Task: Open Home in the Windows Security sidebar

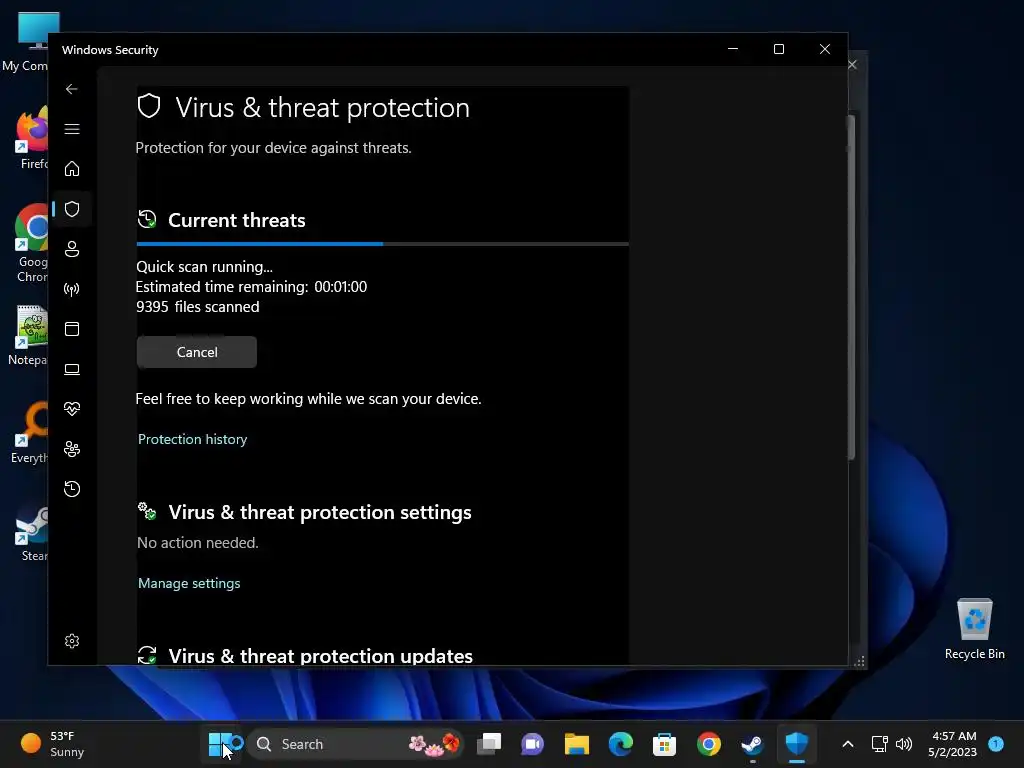Action: (x=72, y=169)
